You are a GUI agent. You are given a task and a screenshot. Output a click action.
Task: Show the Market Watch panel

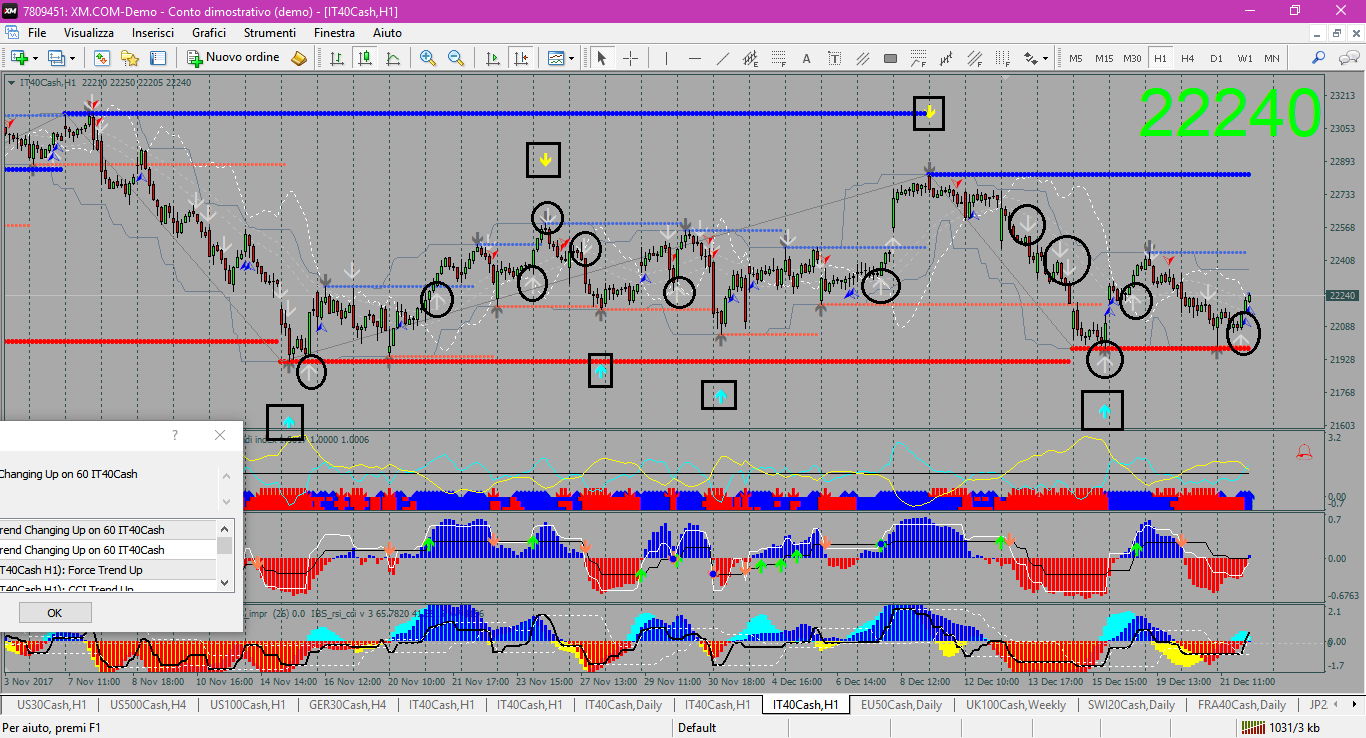tap(101, 58)
